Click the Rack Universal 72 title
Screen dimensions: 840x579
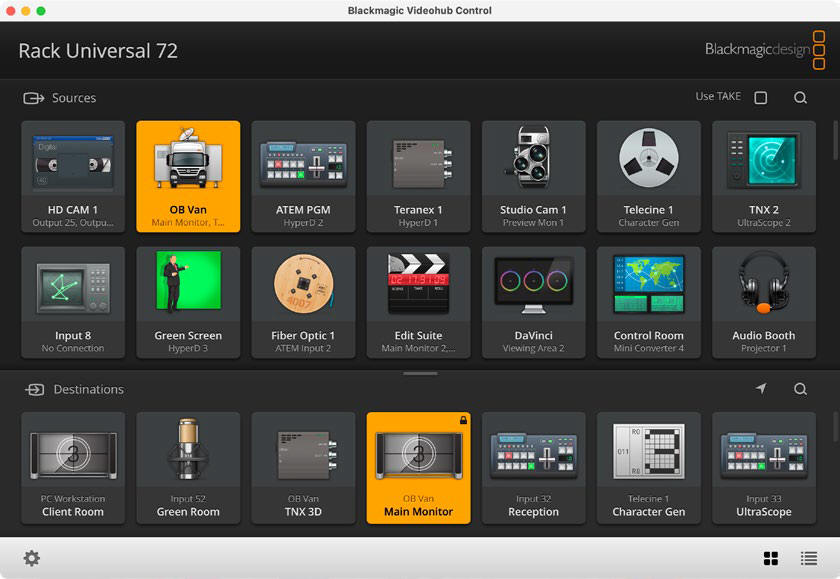coord(98,51)
